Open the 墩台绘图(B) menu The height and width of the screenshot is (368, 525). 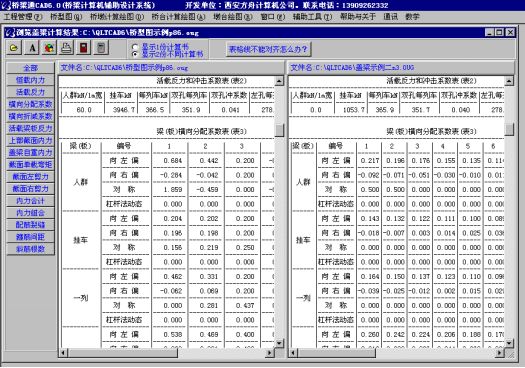pos(233,16)
